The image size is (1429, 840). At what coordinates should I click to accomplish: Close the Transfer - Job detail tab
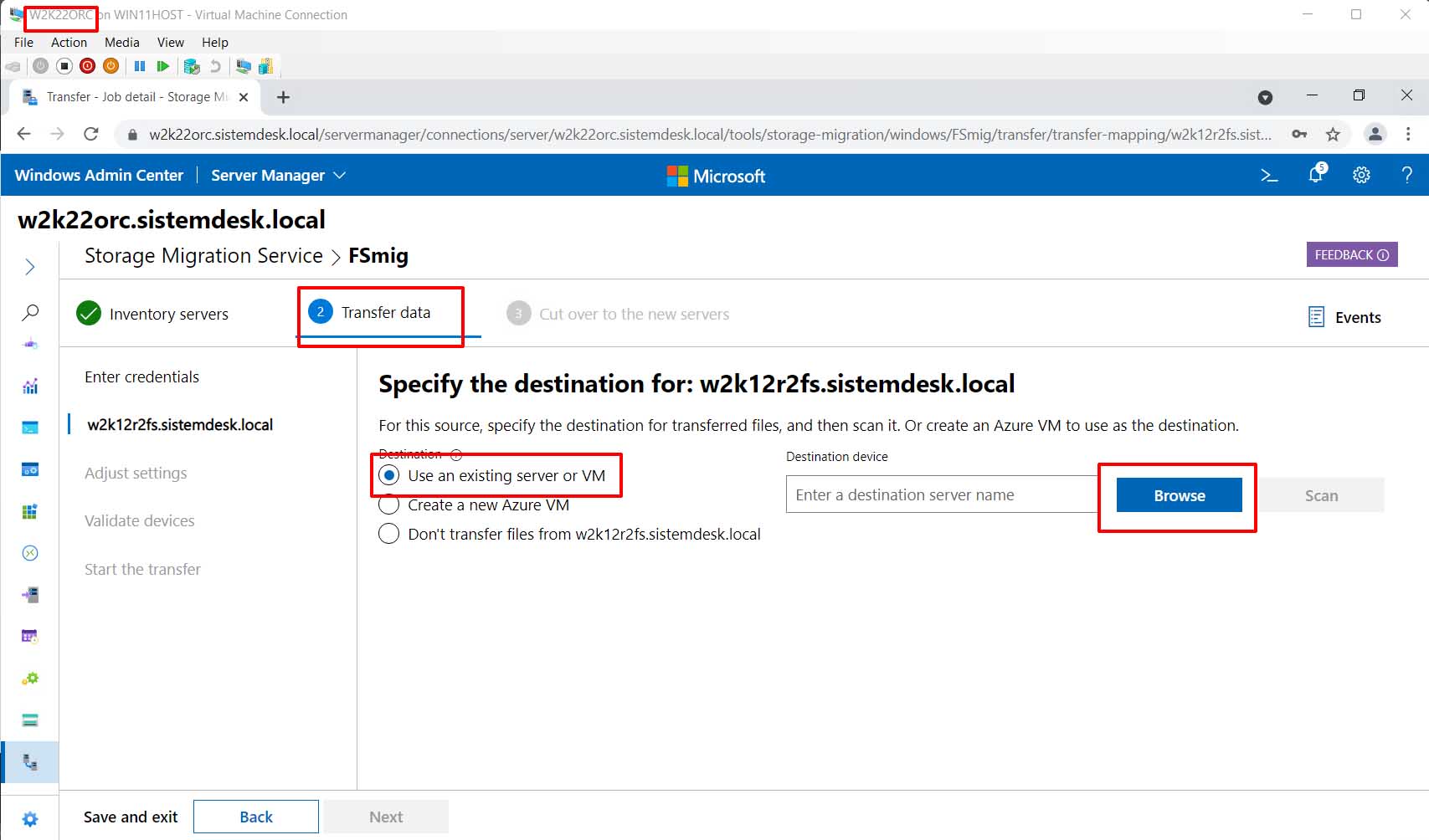pyautogui.click(x=243, y=97)
